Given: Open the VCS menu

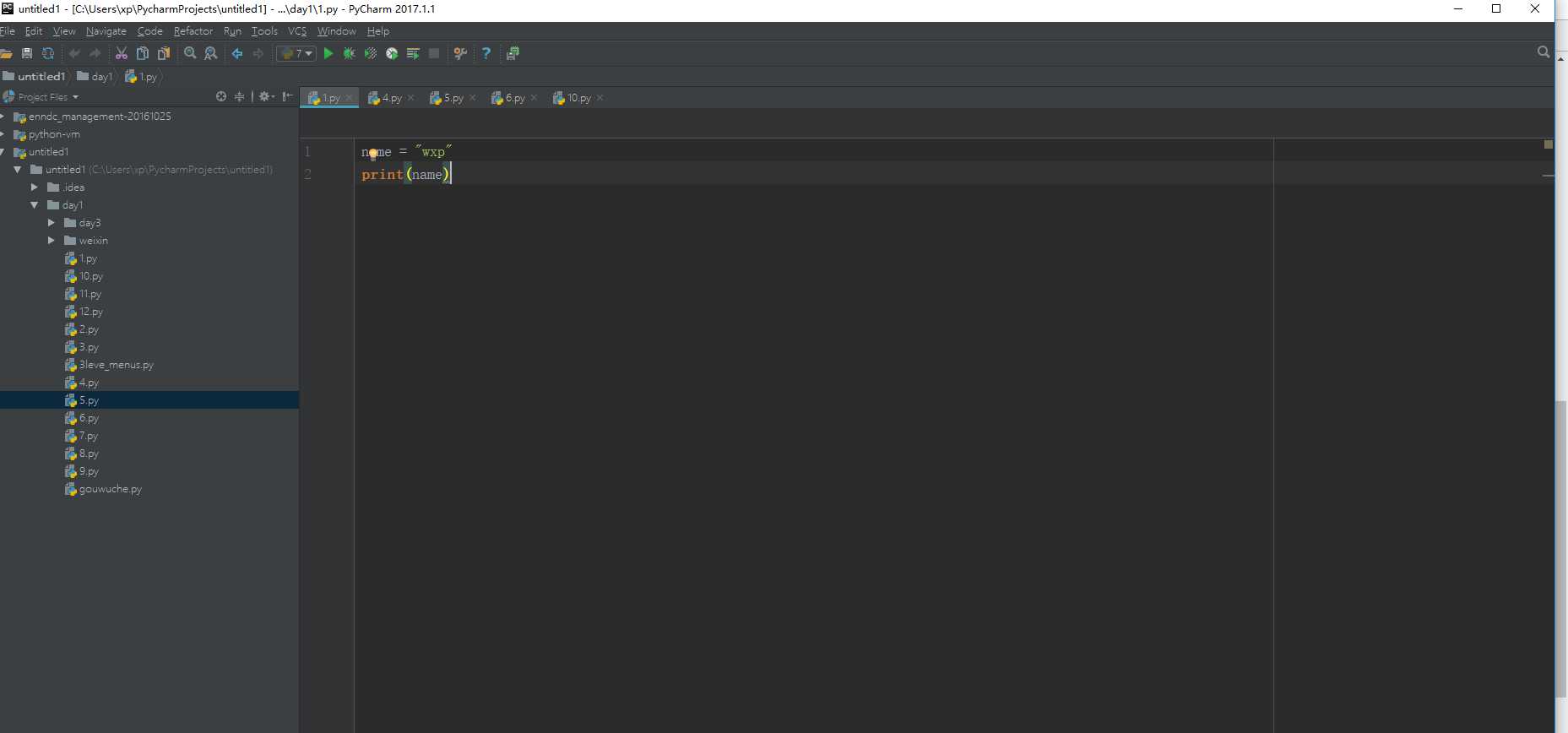Looking at the screenshot, I should tap(297, 31).
